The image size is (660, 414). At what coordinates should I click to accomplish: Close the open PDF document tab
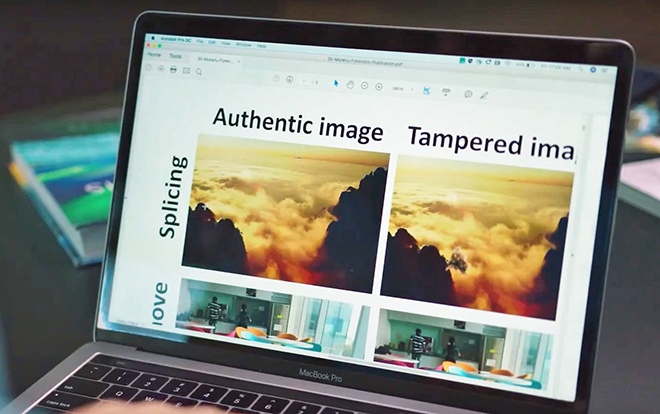(238, 59)
